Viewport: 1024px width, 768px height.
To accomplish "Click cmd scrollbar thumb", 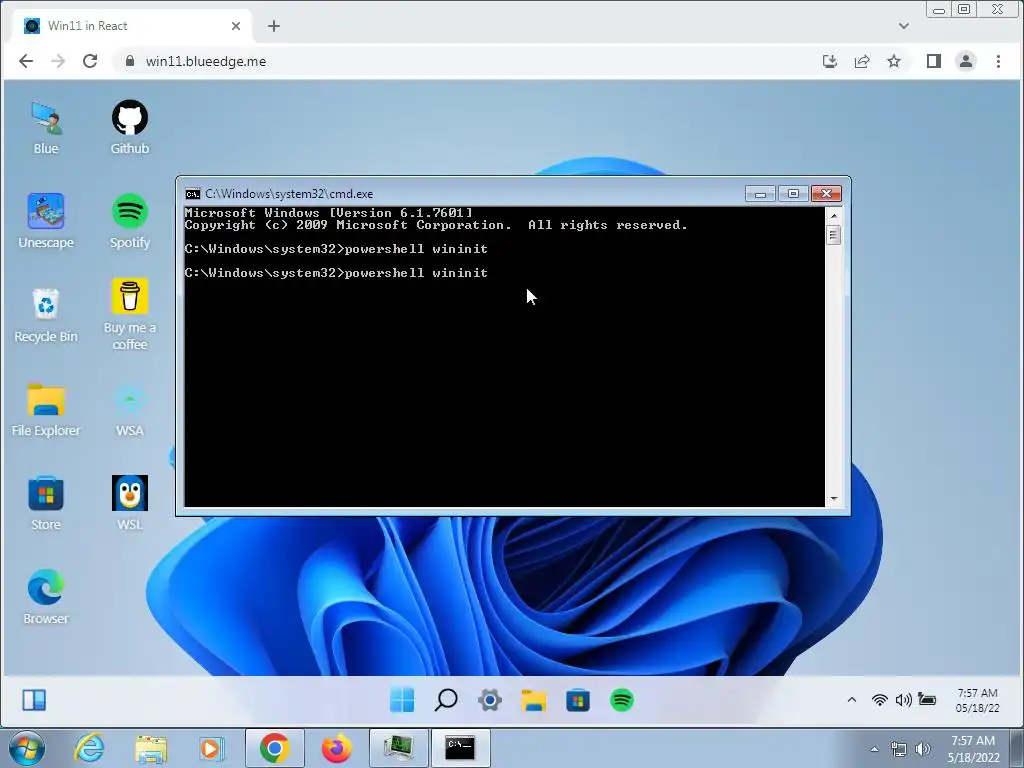I will point(834,234).
